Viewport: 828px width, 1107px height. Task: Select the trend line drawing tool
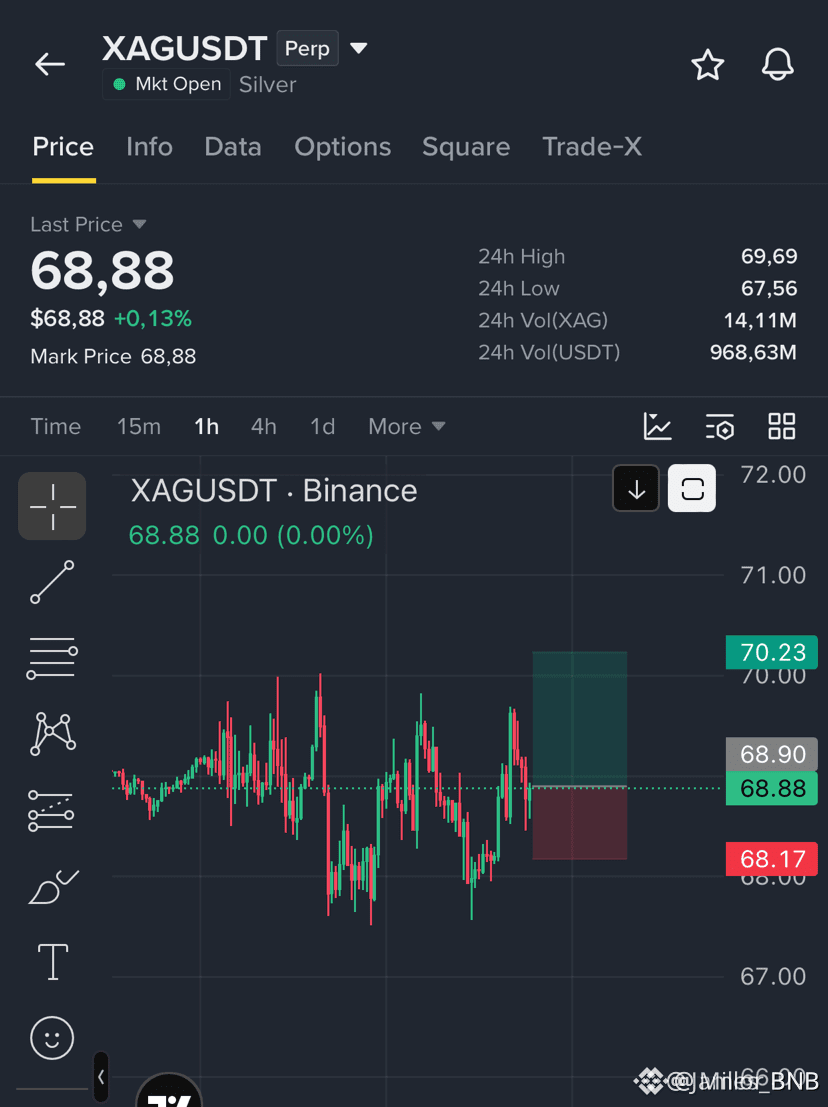(x=52, y=582)
